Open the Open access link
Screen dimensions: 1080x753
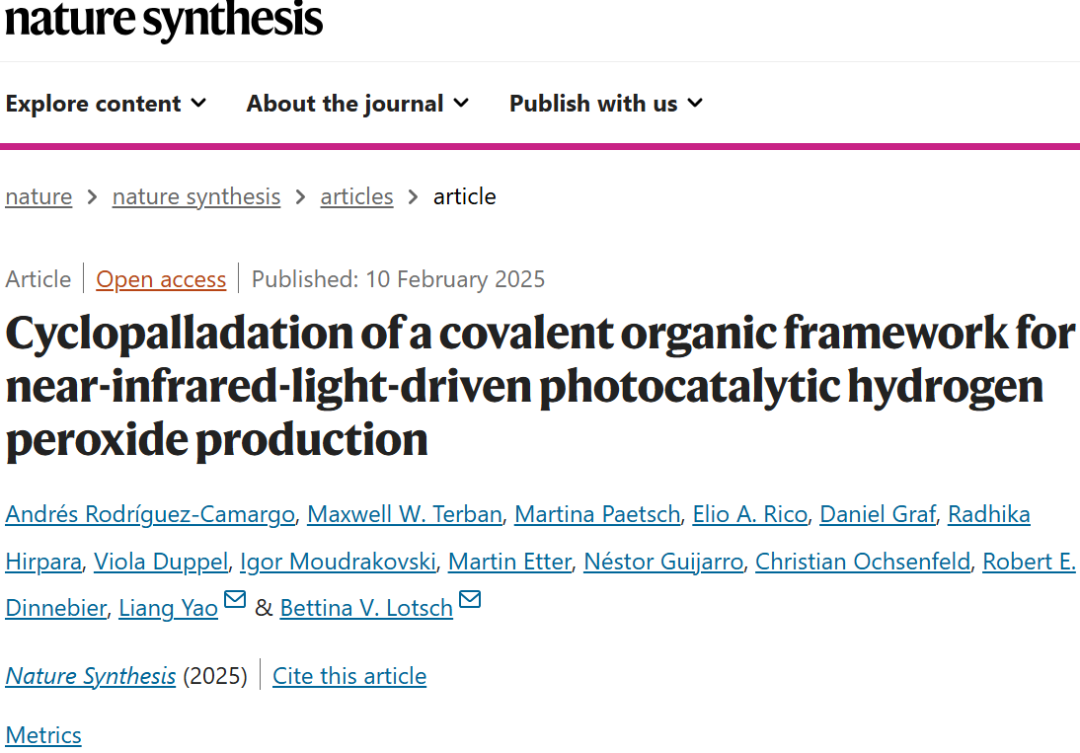click(x=161, y=280)
